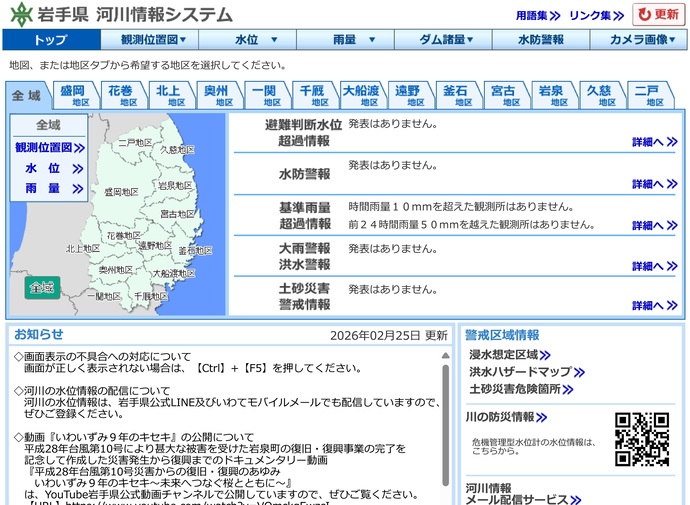Select the トップ menu item
Viewport: 690px width, 505px height.
(51, 40)
